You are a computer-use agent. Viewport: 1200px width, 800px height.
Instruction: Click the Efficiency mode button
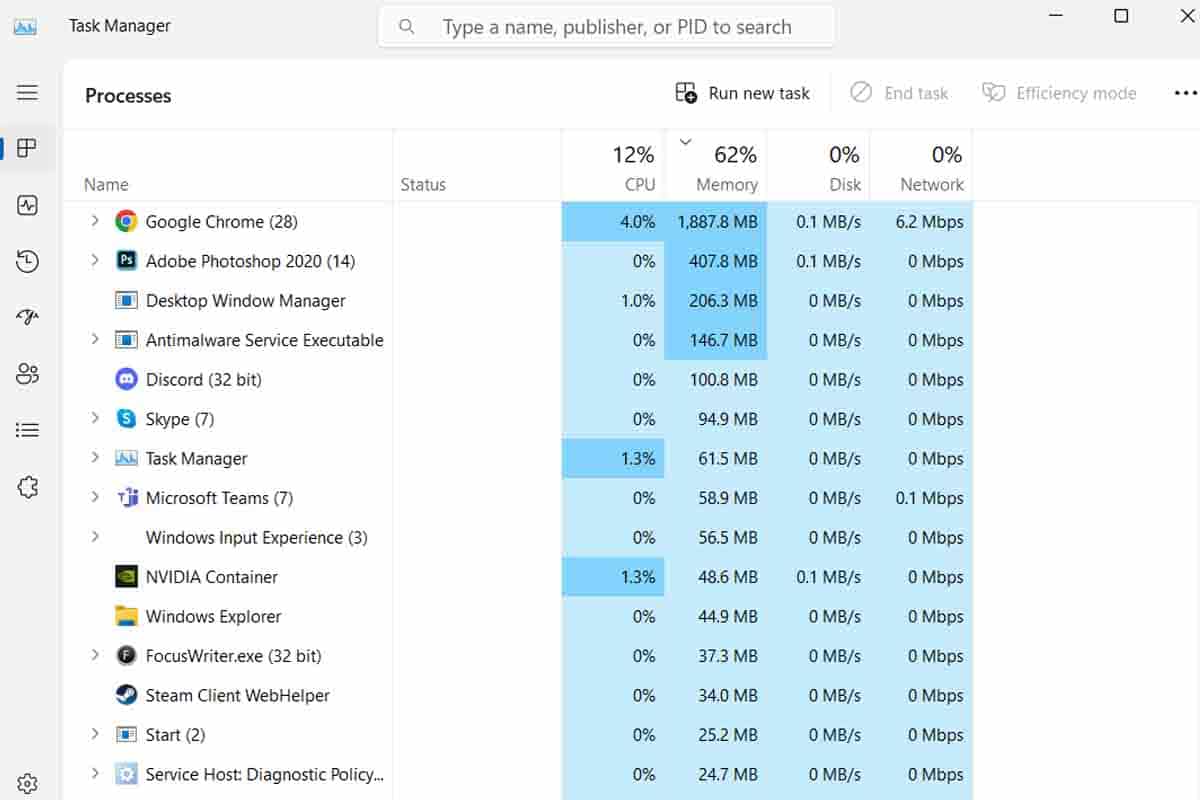pos(1059,93)
